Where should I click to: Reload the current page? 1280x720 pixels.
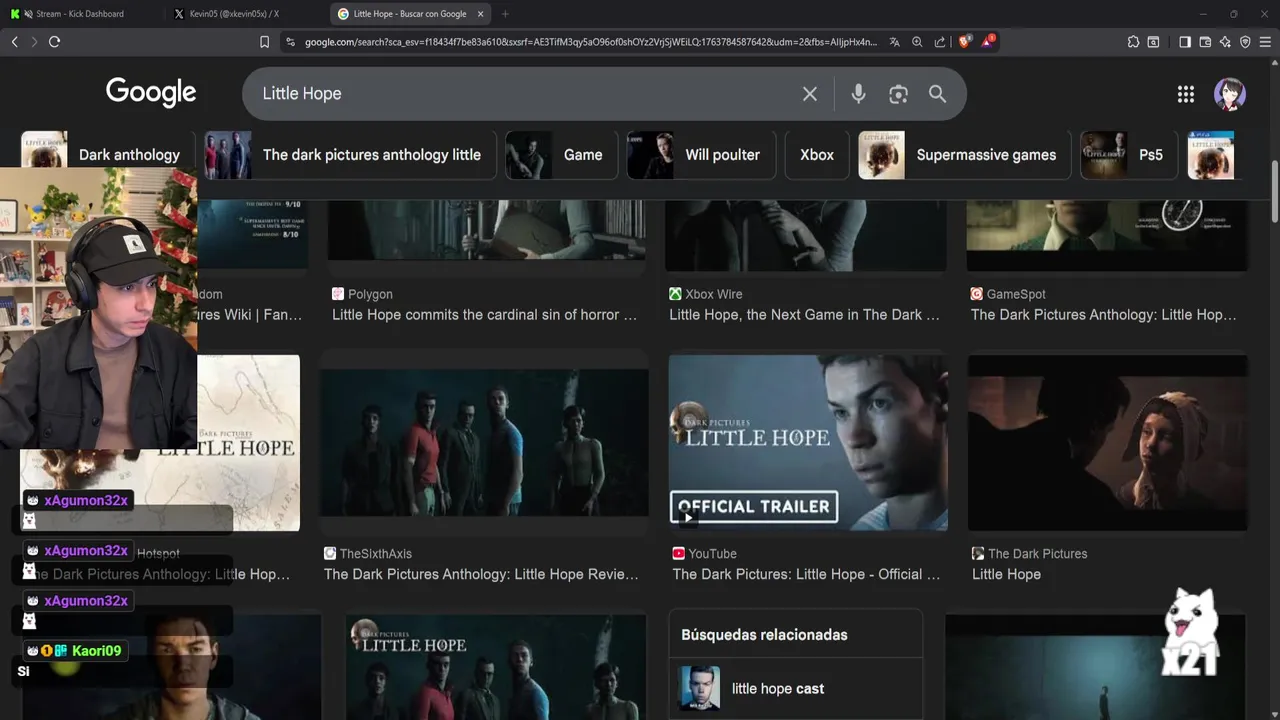pyautogui.click(x=54, y=42)
